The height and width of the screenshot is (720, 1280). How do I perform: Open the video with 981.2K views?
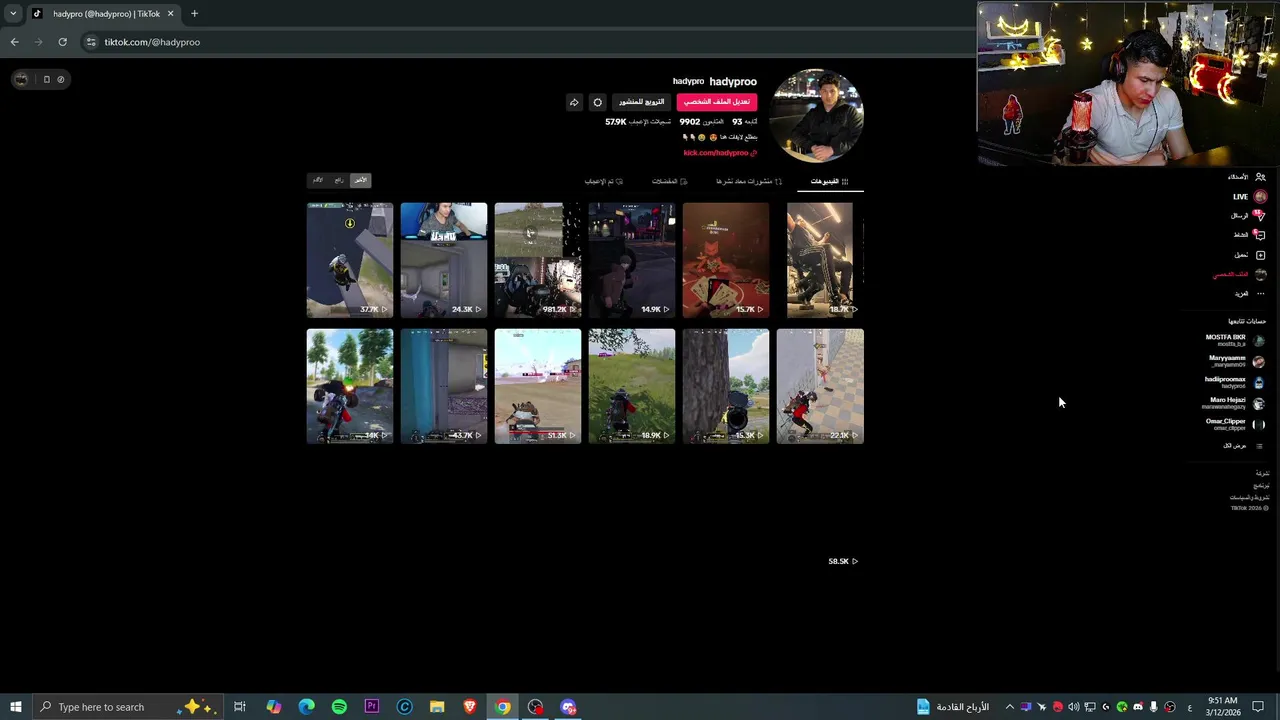pos(538,260)
